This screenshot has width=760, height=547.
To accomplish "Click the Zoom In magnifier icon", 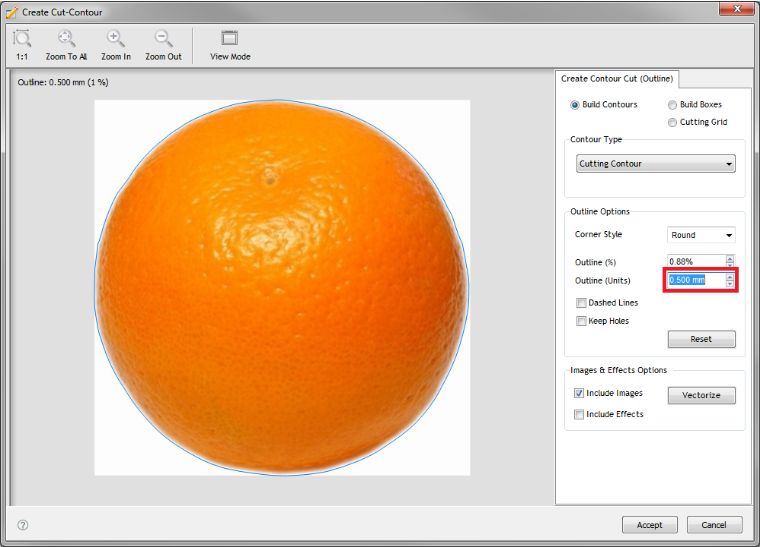I will tap(116, 39).
